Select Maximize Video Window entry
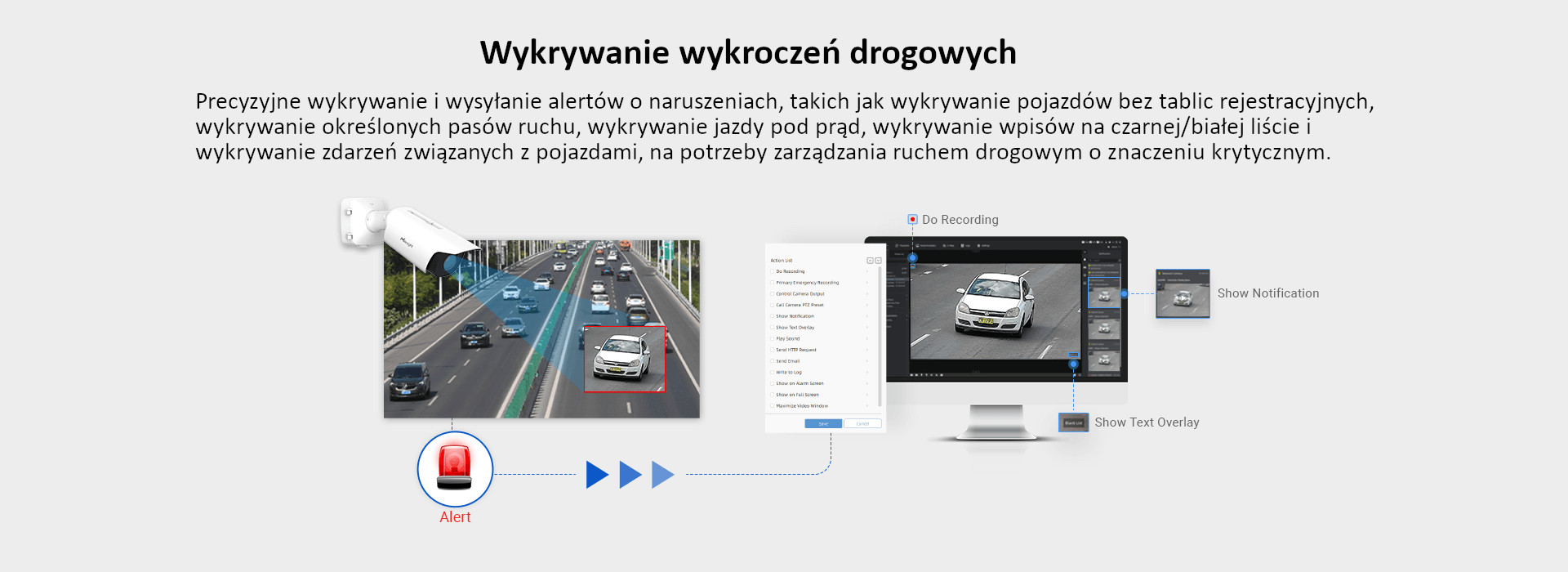 pos(801,406)
